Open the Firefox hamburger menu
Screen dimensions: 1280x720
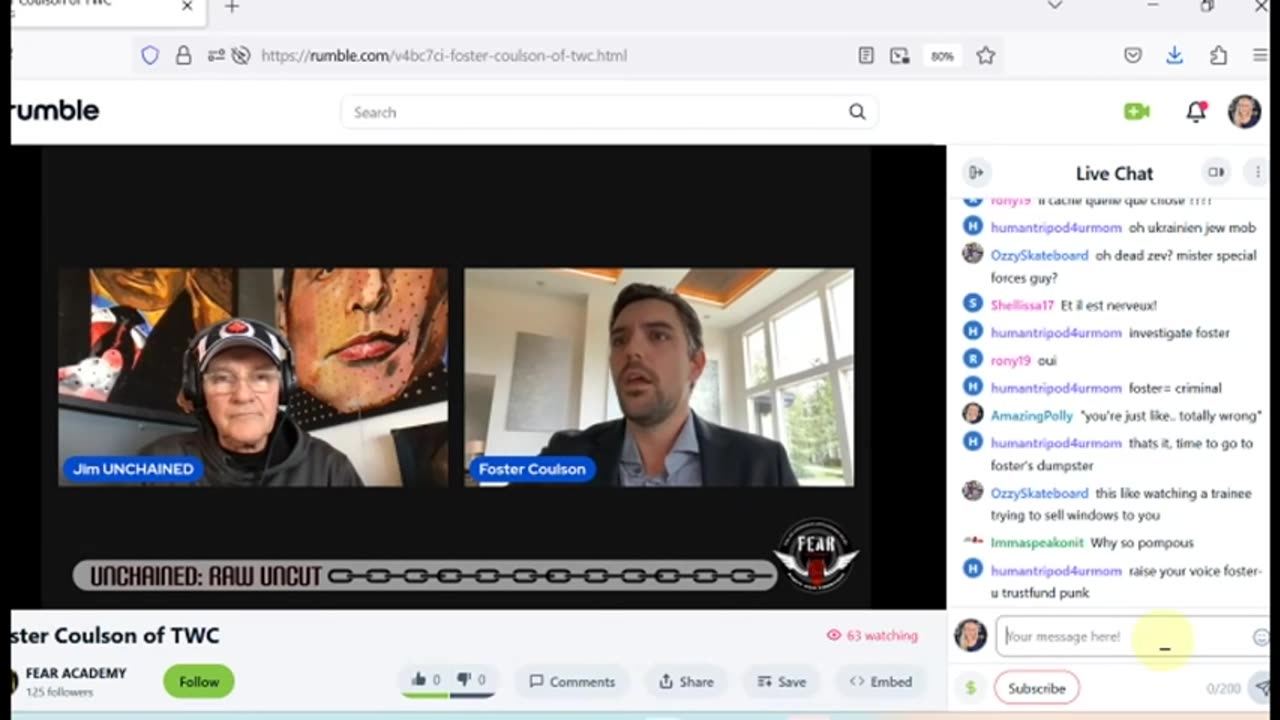[1260, 56]
